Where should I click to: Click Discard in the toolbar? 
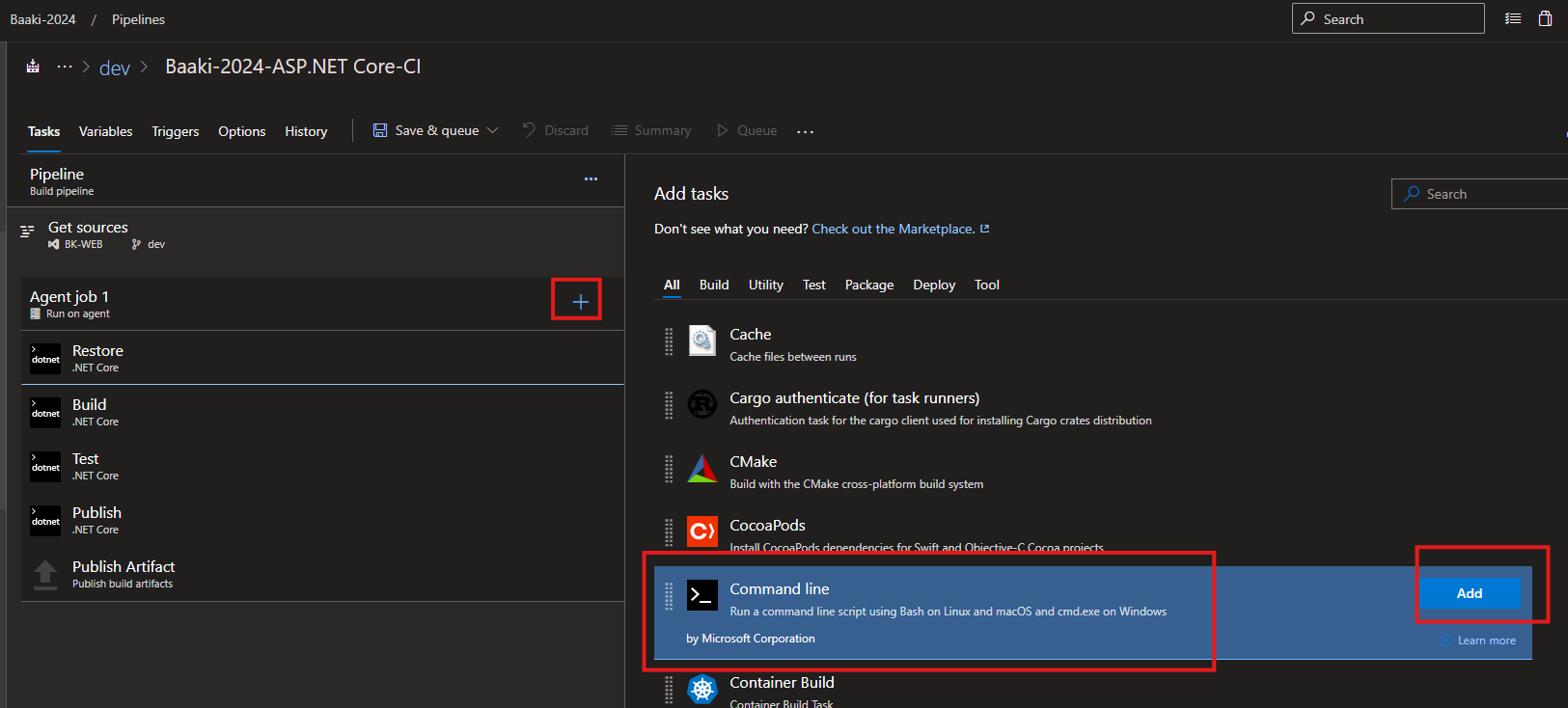(x=556, y=130)
